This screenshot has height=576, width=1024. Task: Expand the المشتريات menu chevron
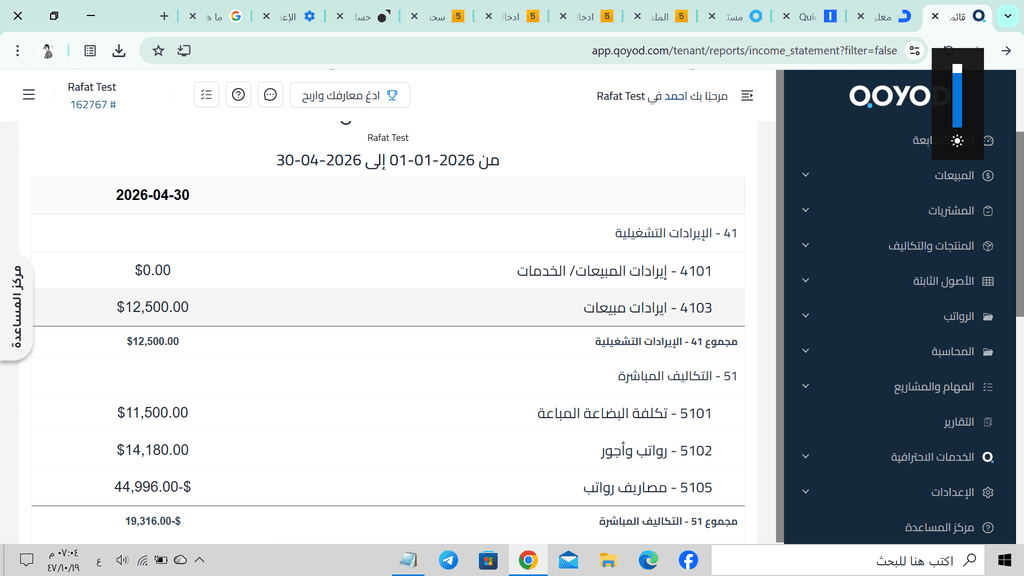[x=805, y=210]
